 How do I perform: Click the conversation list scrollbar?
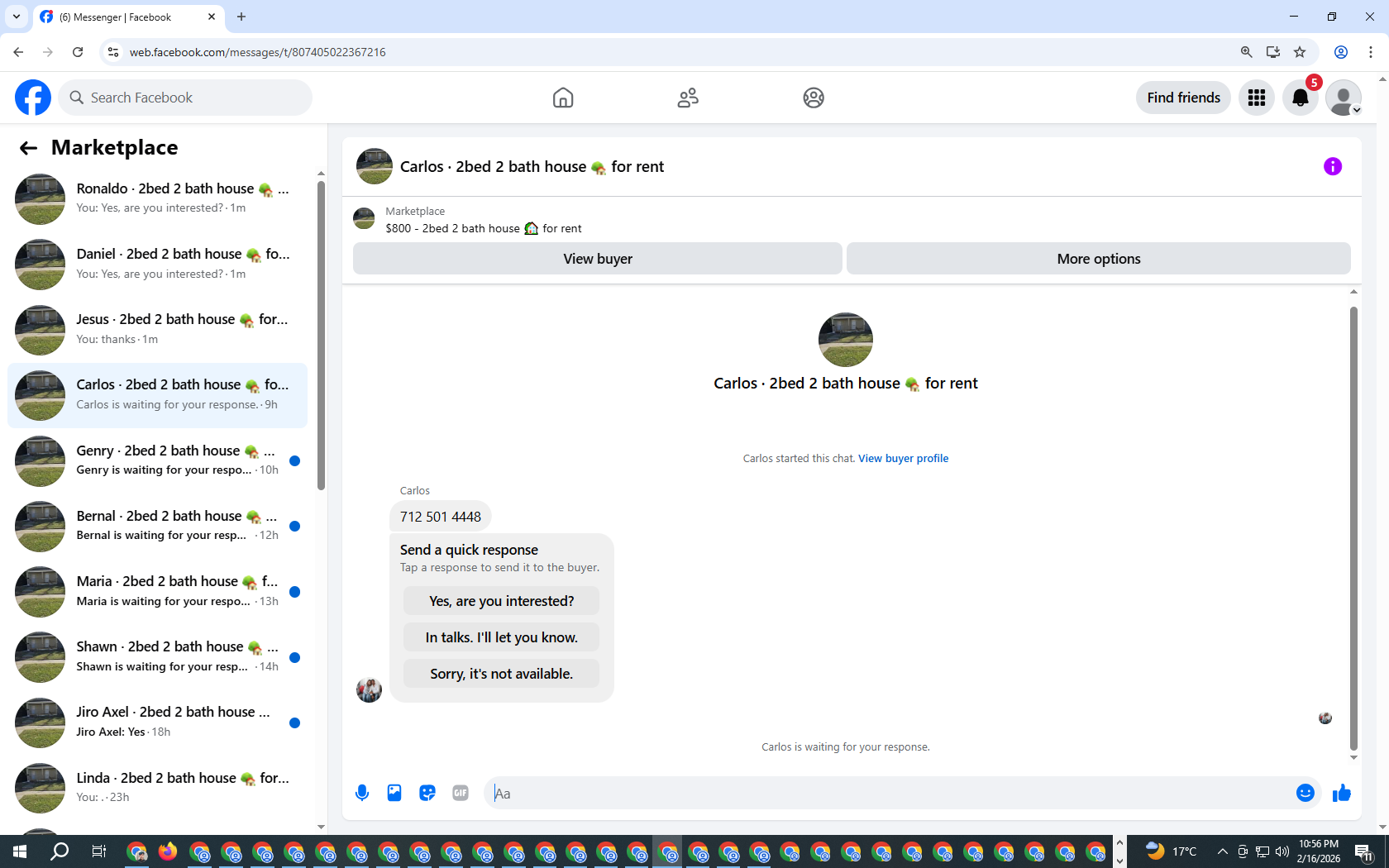(x=321, y=335)
